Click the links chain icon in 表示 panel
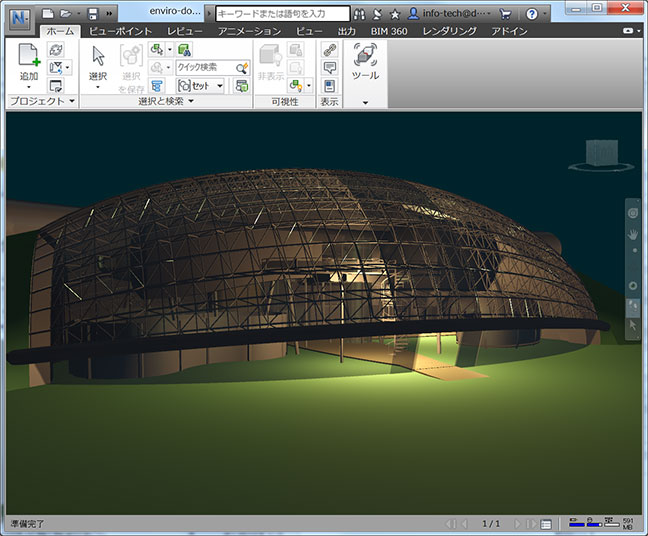The image size is (648, 536). click(x=329, y=49)
